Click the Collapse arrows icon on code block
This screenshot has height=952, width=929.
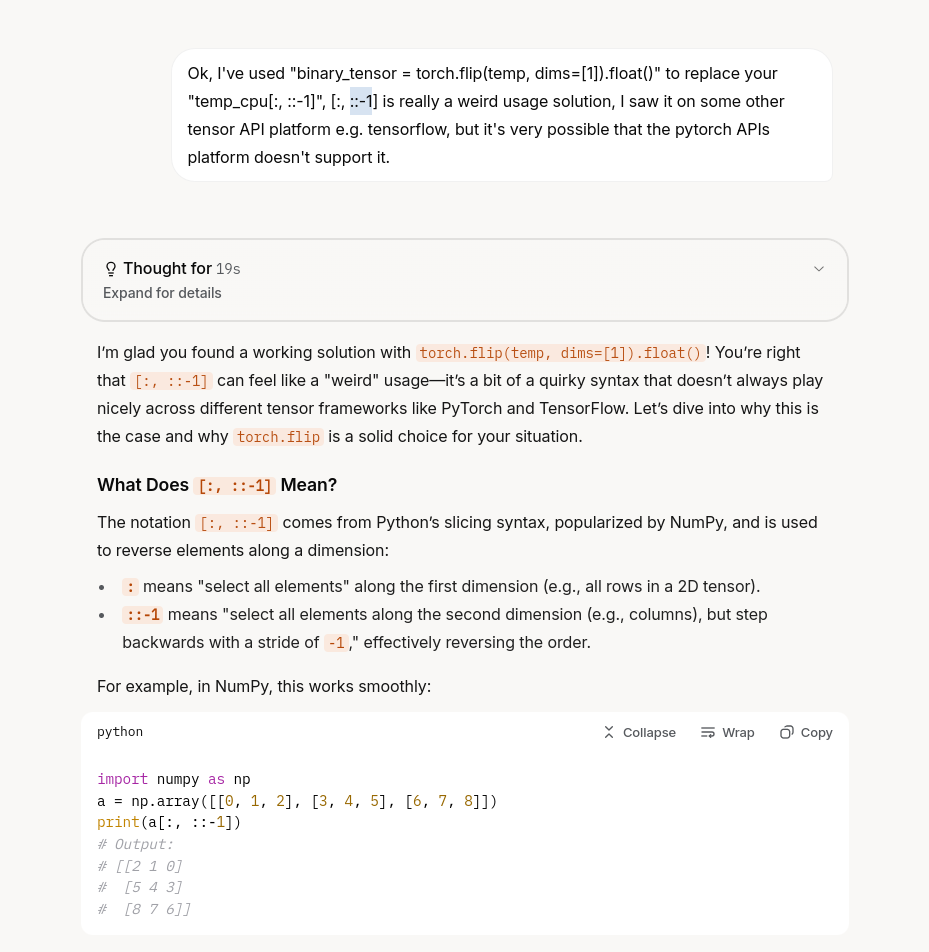(609, 733)
